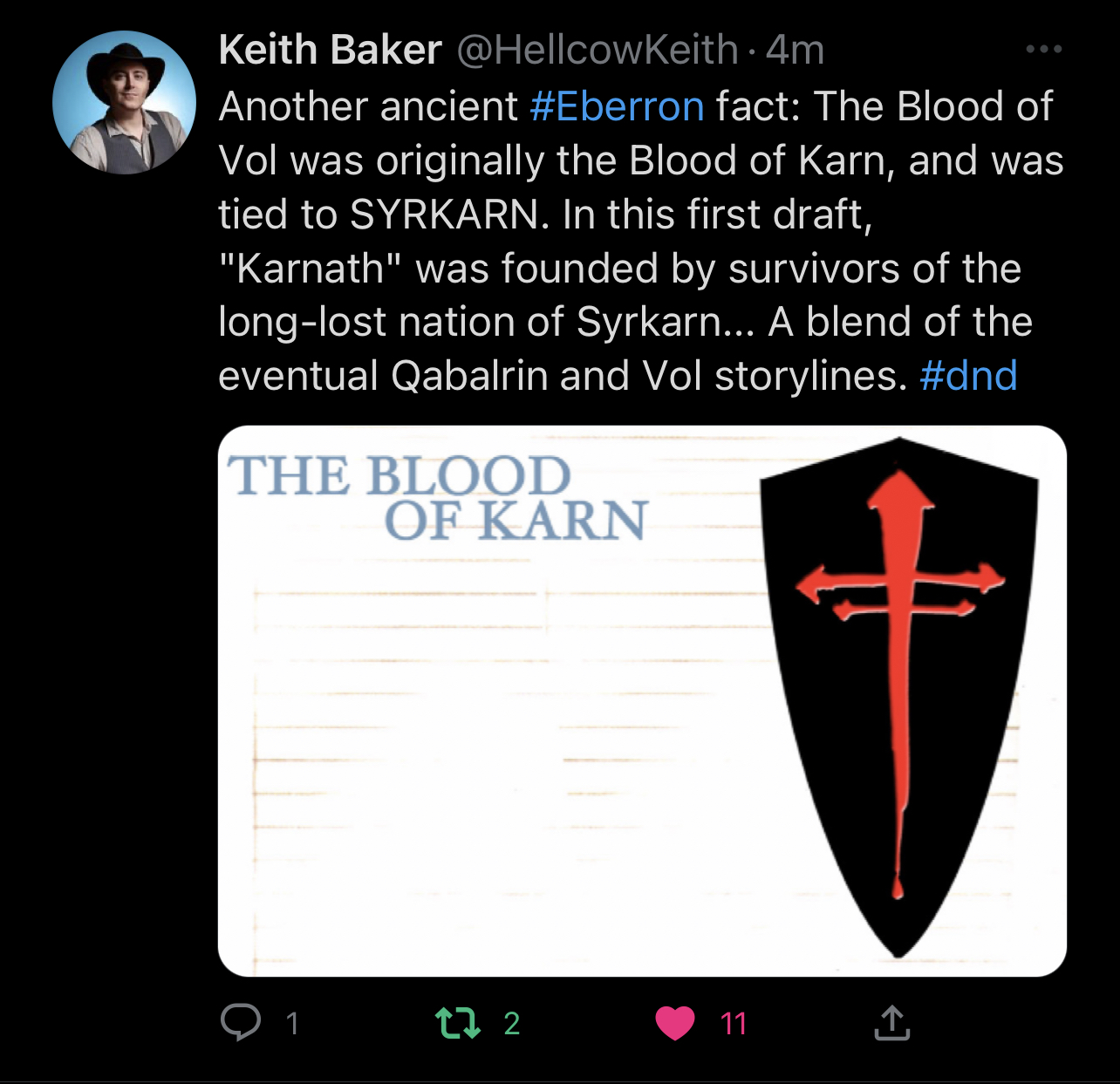Click the 'Another ancient' opening tweet text

(x=368, y=106)
